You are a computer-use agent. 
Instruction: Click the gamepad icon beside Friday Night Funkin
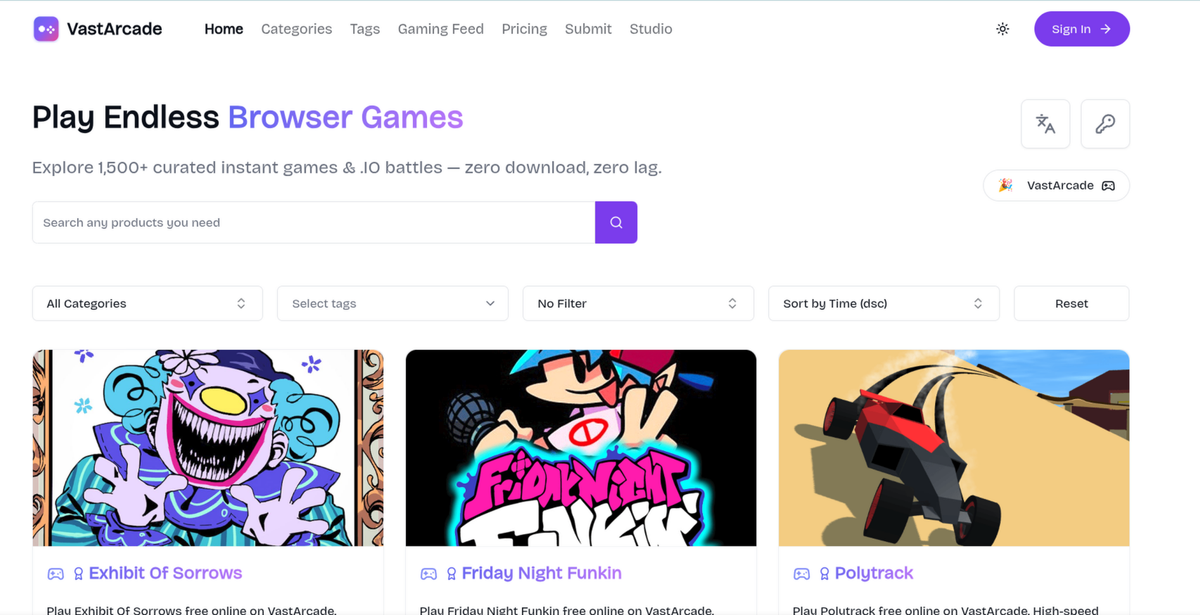click(428, 574)
